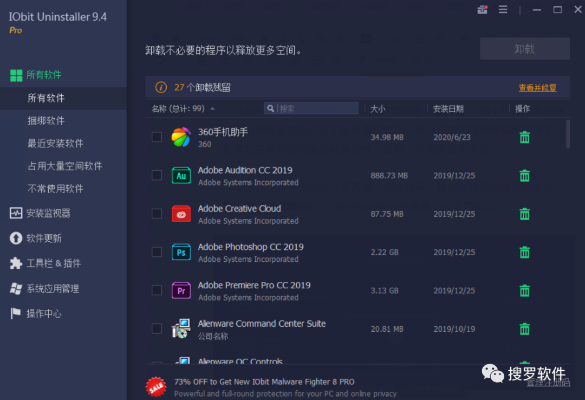Click trash icon for Adobe Creative Cloud

(525, 214)
